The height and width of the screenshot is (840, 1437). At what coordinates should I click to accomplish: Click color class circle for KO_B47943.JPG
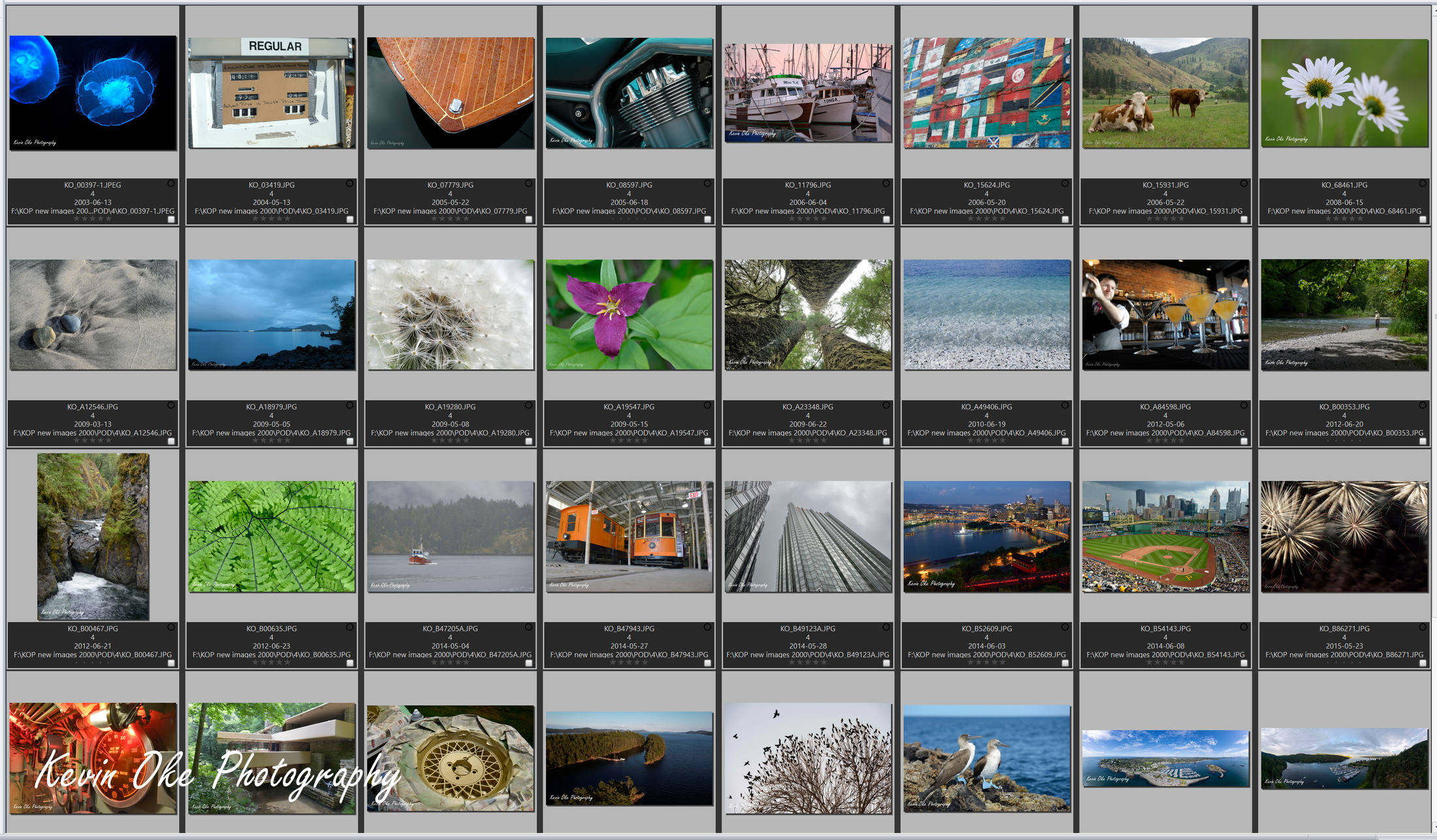(x=707, y=627)
